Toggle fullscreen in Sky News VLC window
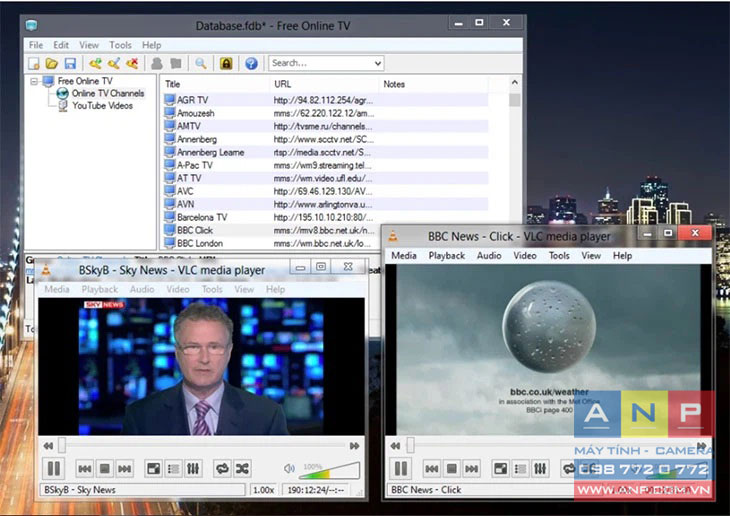Screen dimensions: 730x516 pos(153,469)
